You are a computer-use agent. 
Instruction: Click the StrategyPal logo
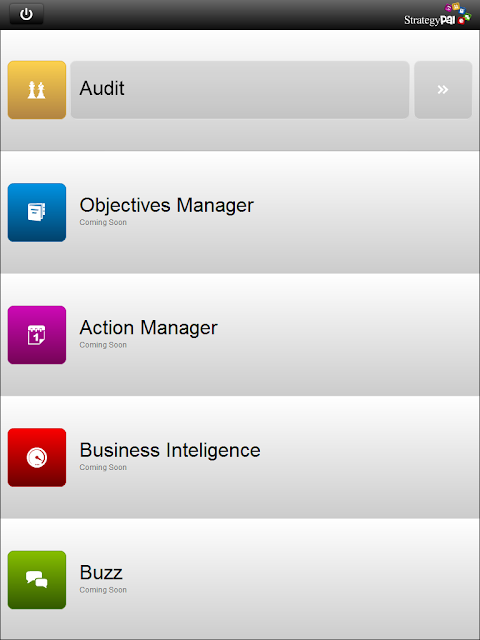tap(438, 15)
